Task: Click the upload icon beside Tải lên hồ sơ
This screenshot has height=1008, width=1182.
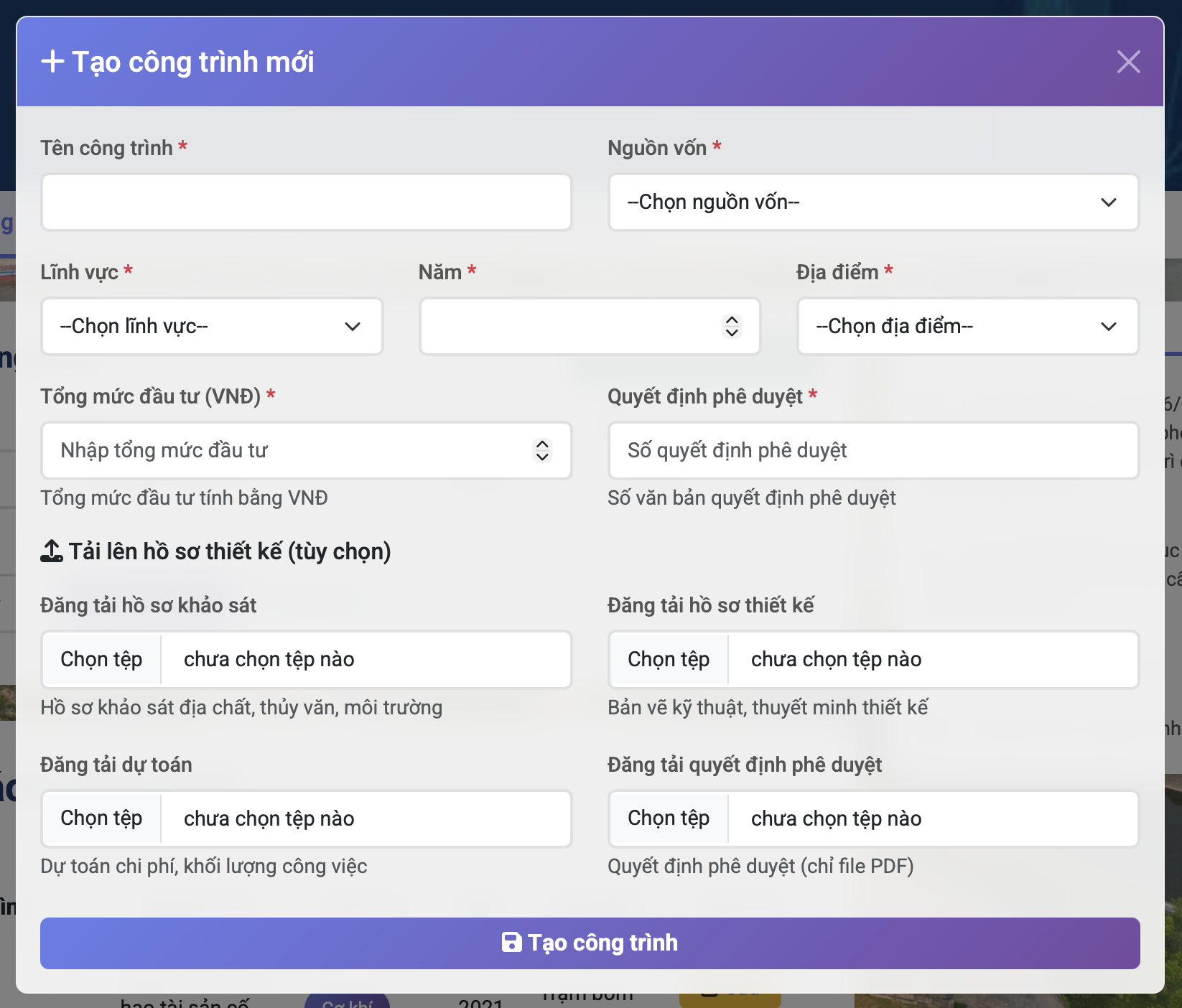Action: [x=52, y=551]
